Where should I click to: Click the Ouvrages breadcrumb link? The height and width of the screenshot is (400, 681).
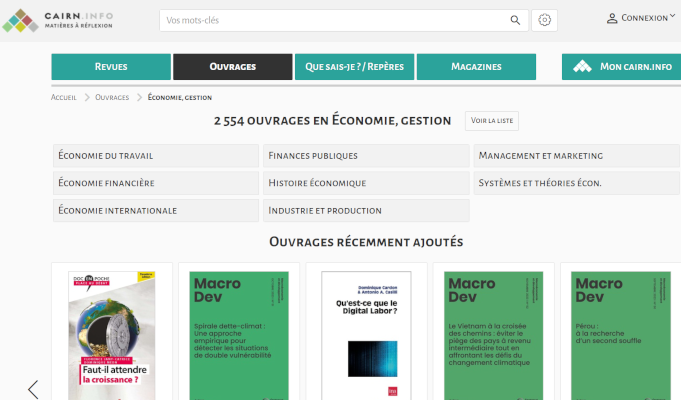click(112, 97)
